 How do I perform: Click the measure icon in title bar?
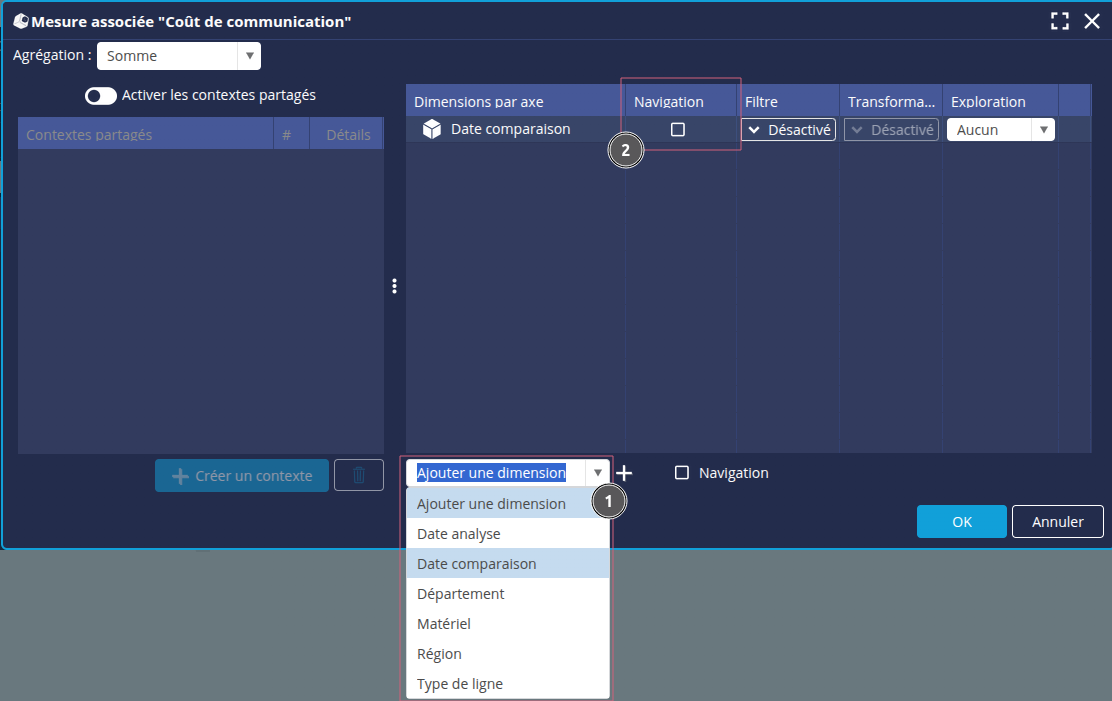click(19, 21)
